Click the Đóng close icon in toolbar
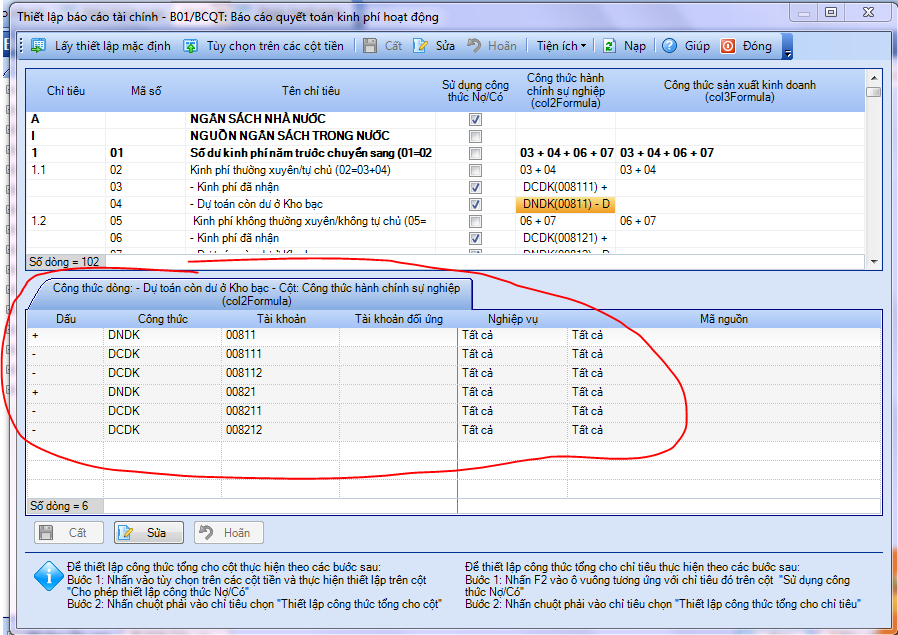Image resolution: width=898 pixels, height=635 pixels. click(x=728, y=46)
